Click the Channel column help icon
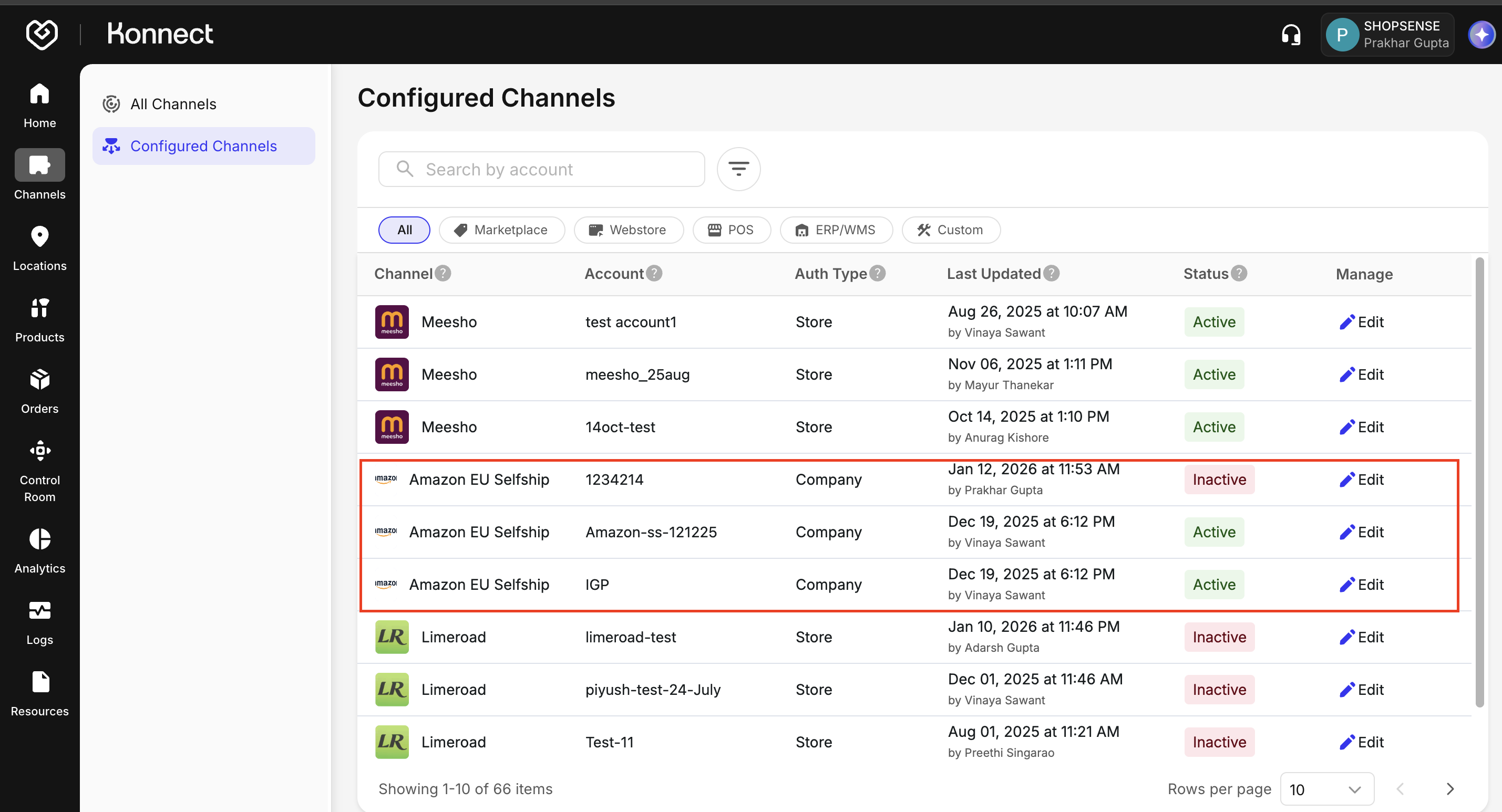Screen dimensions: 1502x812 (x=443, y=274)
